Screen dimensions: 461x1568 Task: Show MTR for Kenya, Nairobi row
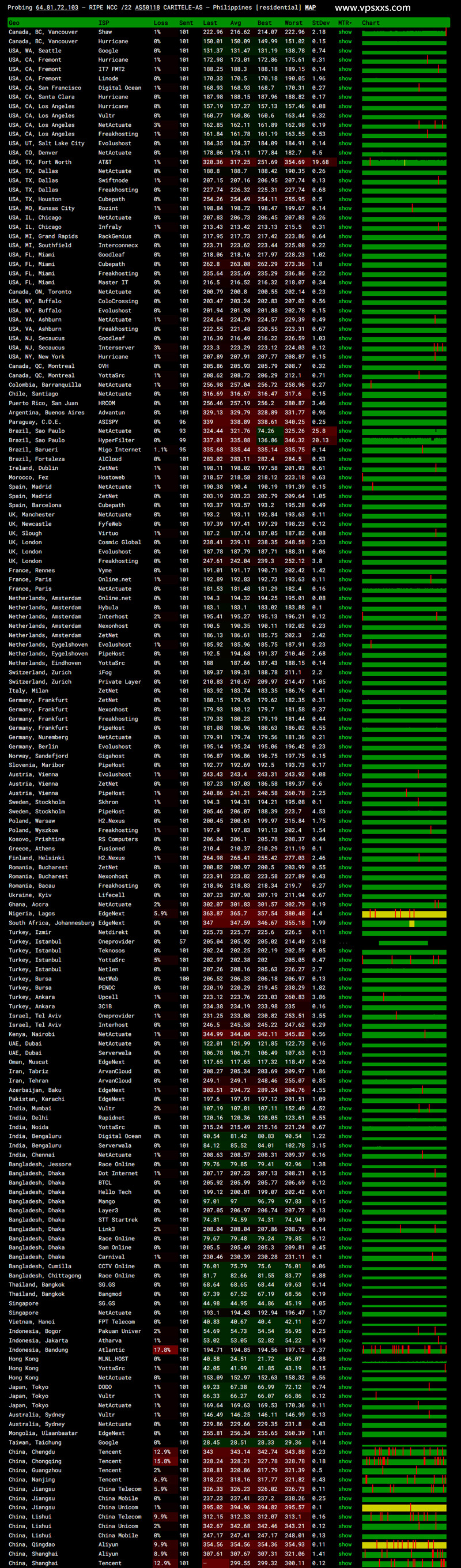(x=345, y=1034)
